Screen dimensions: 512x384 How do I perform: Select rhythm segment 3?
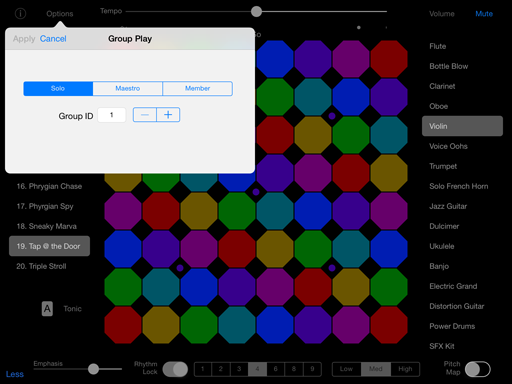pos(239,369)
